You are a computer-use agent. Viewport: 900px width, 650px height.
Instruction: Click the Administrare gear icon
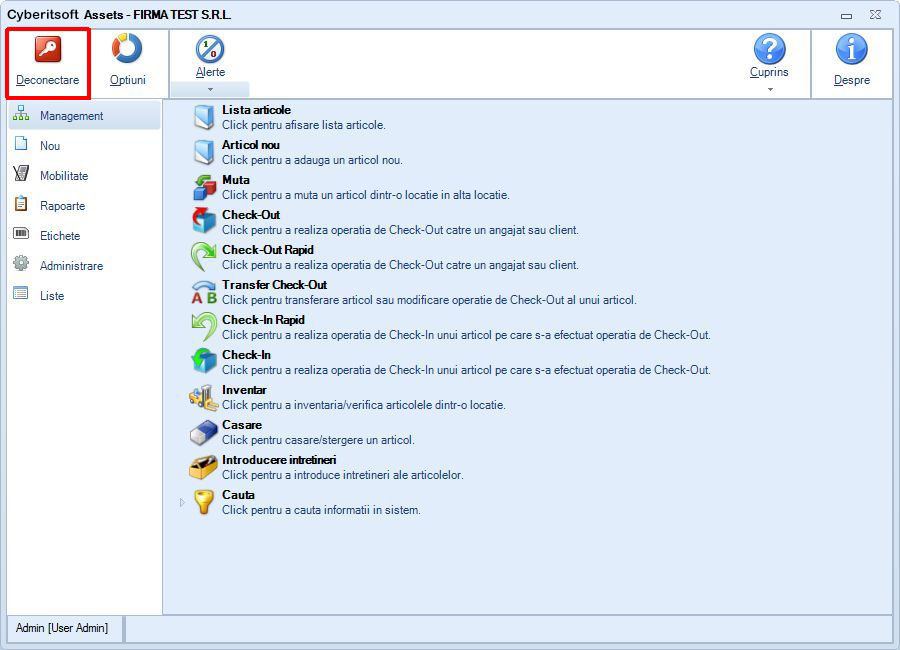[x=21, y=263]
